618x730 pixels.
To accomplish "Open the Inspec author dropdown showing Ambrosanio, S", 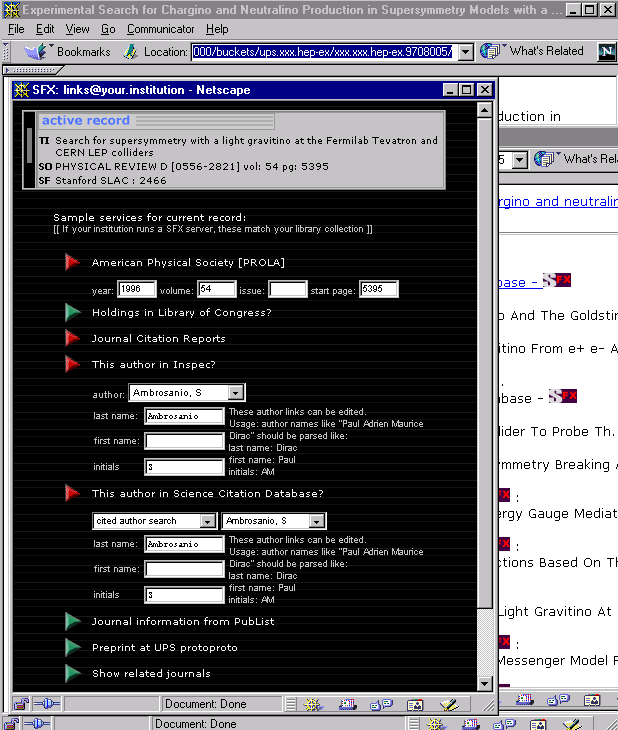I will tap(236, 393).
